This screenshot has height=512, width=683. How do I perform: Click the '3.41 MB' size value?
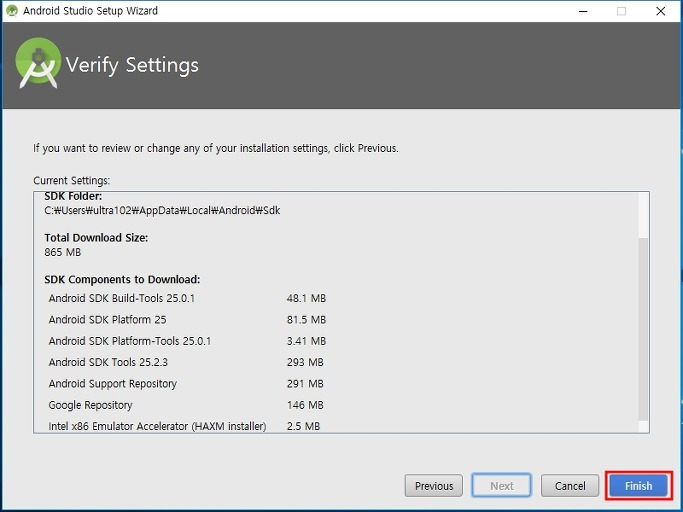point(306,341)
